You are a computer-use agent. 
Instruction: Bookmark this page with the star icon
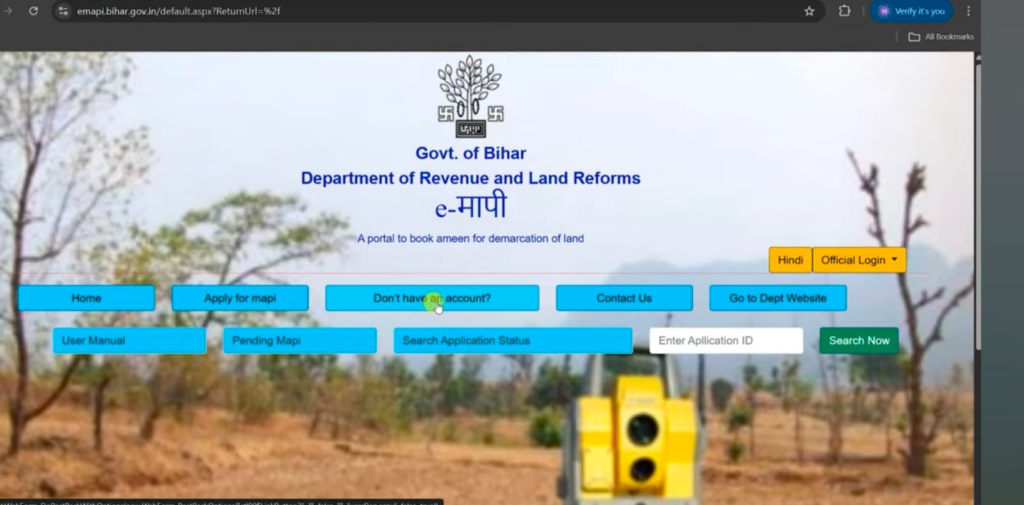click(x=809, y=11)
